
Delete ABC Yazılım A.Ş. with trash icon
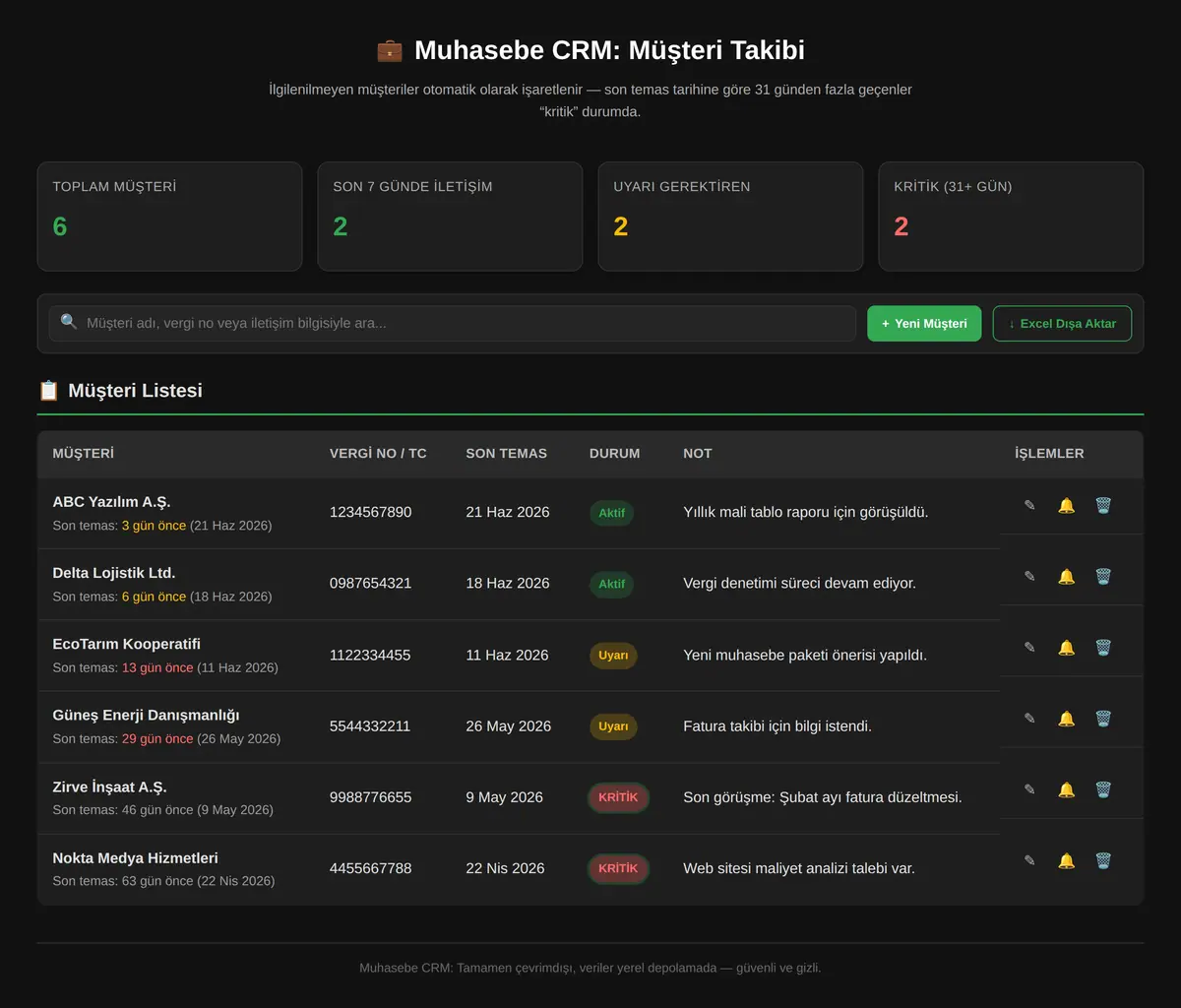point(1103,505)
